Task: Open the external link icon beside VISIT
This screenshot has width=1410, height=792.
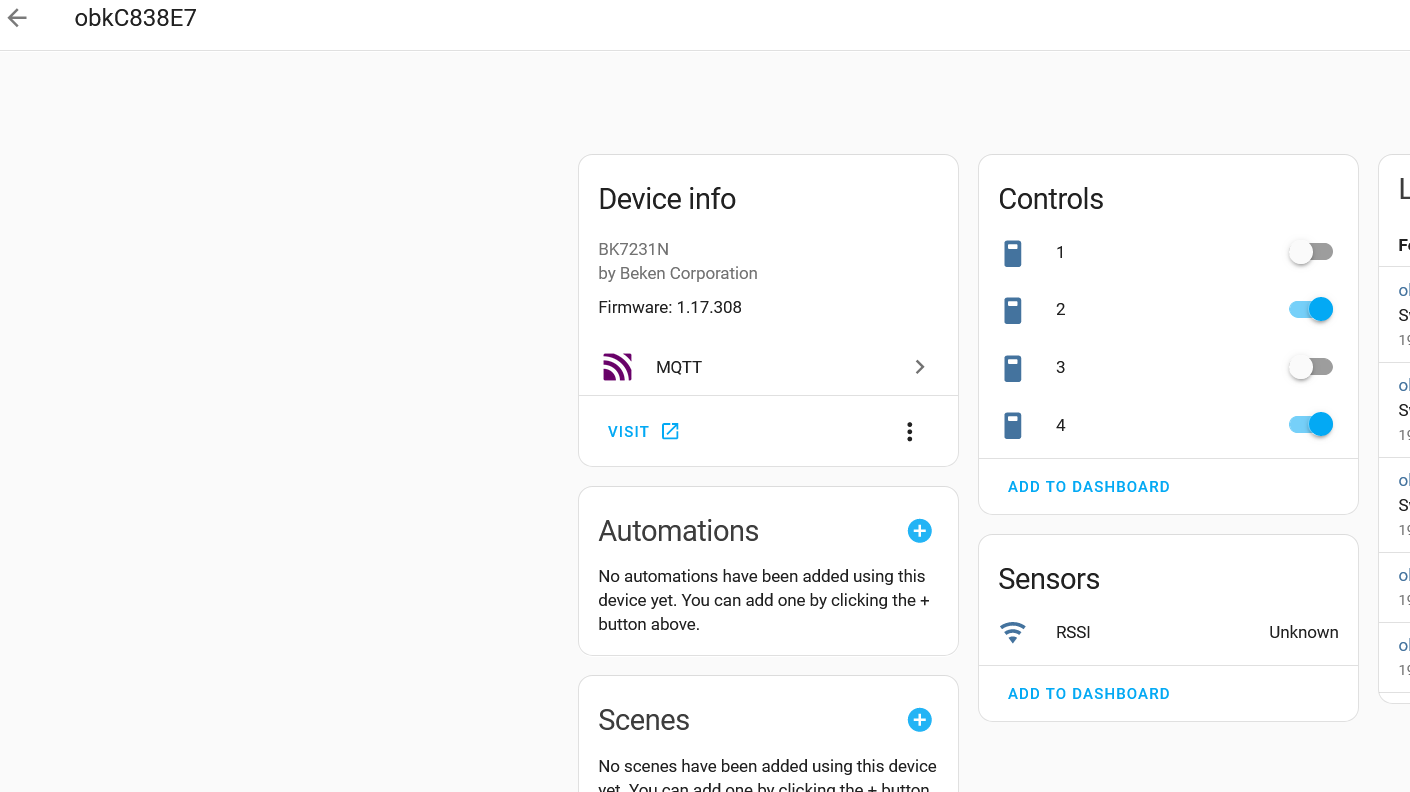Action: coord(670,431)
